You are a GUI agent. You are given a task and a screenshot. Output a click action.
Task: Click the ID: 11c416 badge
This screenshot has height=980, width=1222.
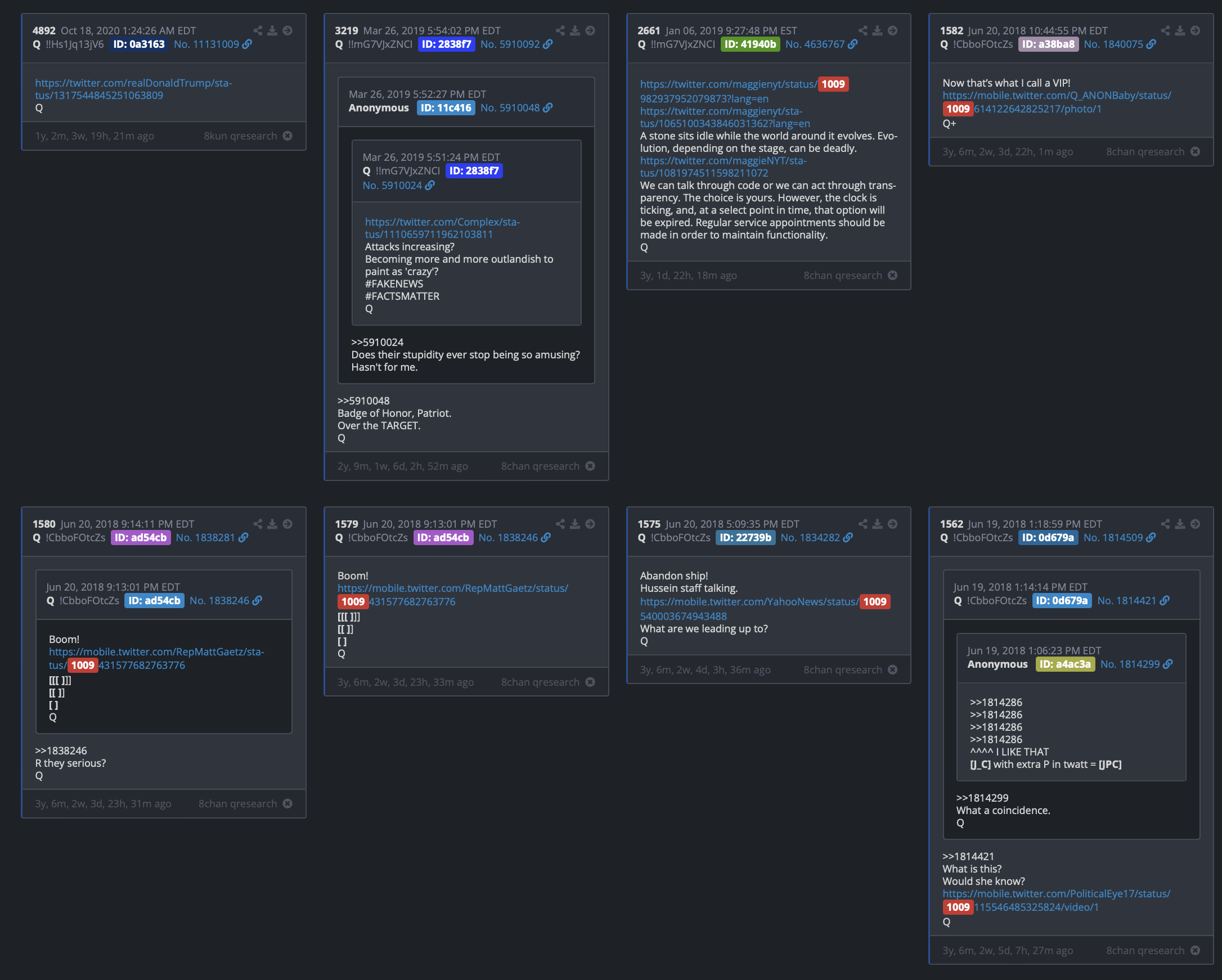(x=446, y=107)
